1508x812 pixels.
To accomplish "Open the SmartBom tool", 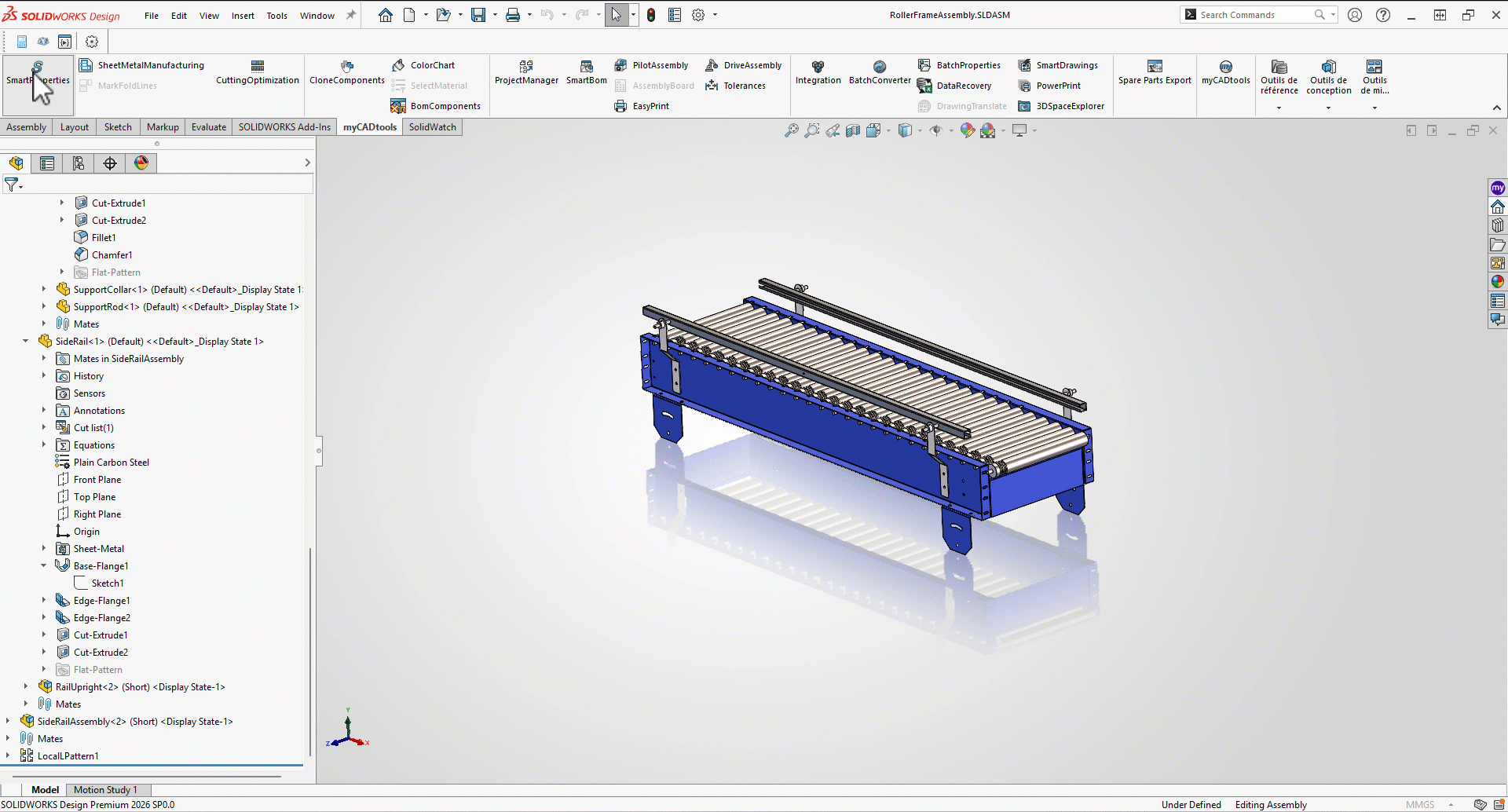I will click(586, 72).
